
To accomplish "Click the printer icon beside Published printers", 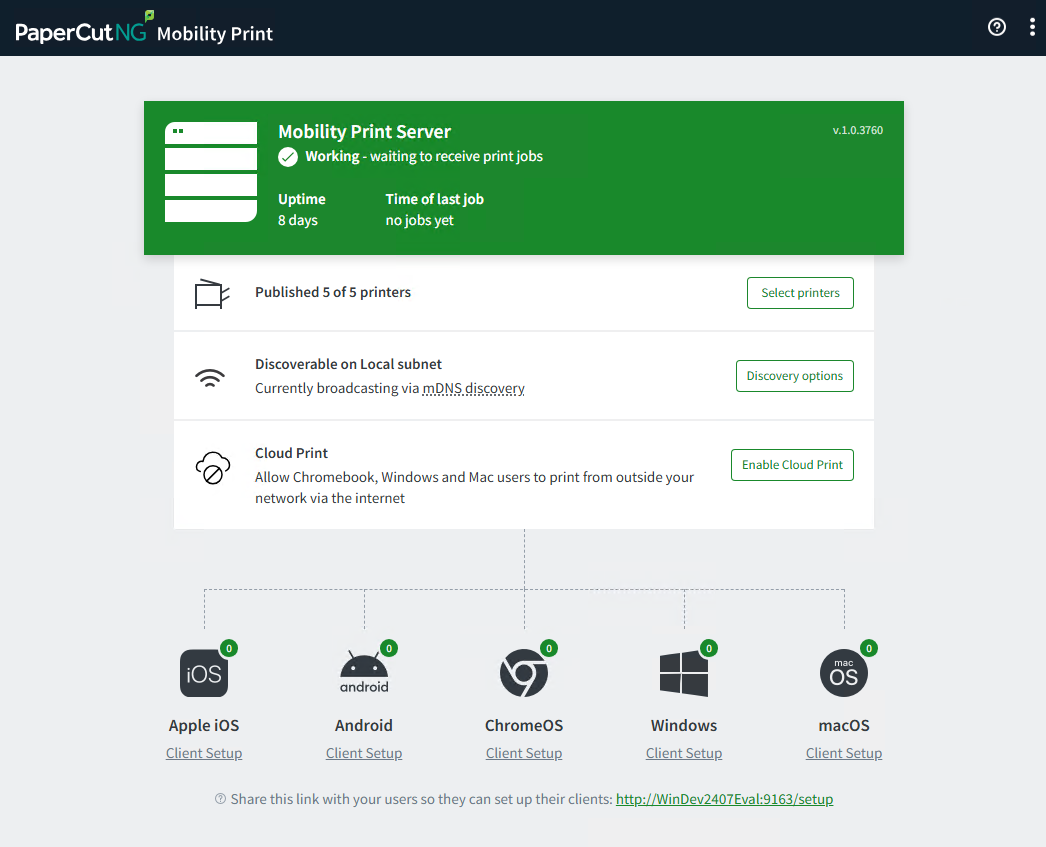I will point(211,293).
